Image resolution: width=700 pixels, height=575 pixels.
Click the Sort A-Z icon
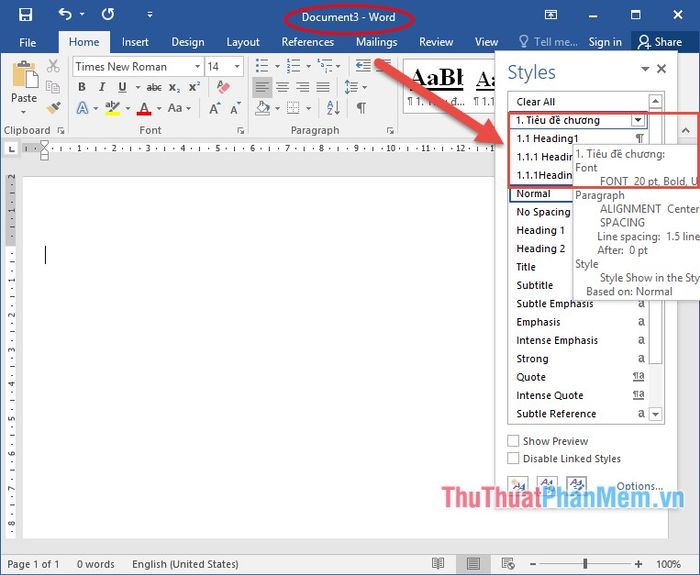[333, 108]
